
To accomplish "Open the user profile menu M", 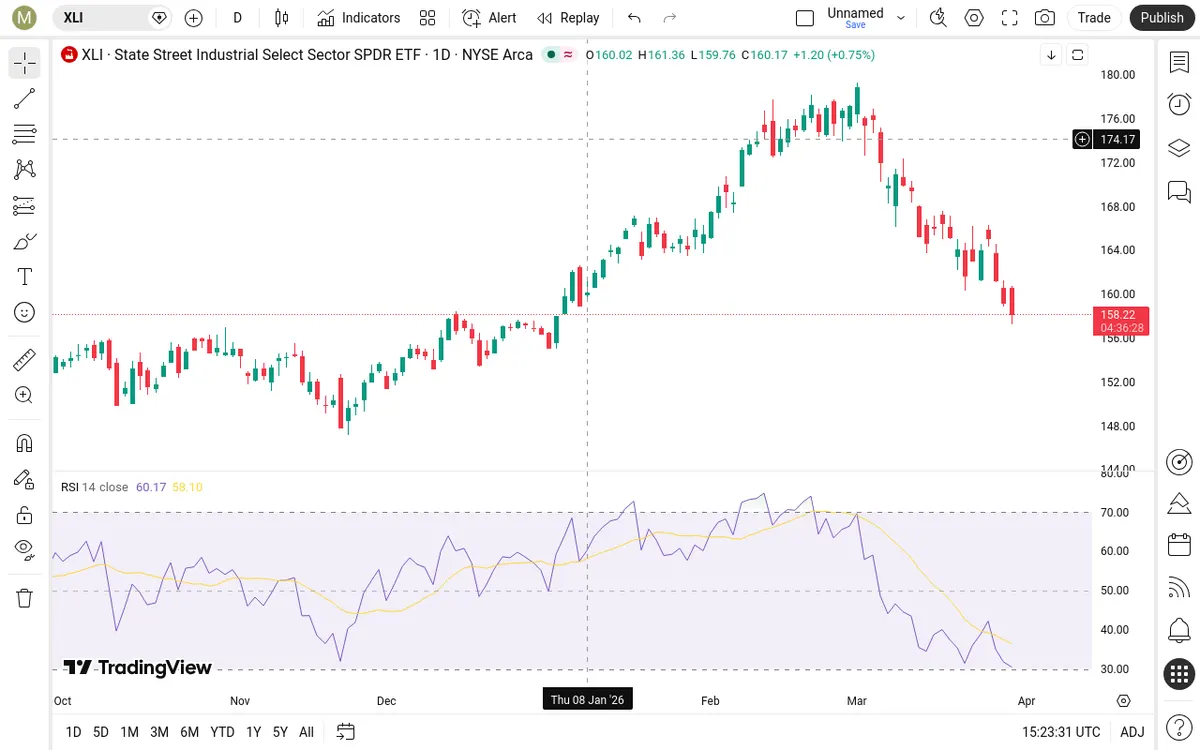I will pyautogui.click(x=24, y=18).
